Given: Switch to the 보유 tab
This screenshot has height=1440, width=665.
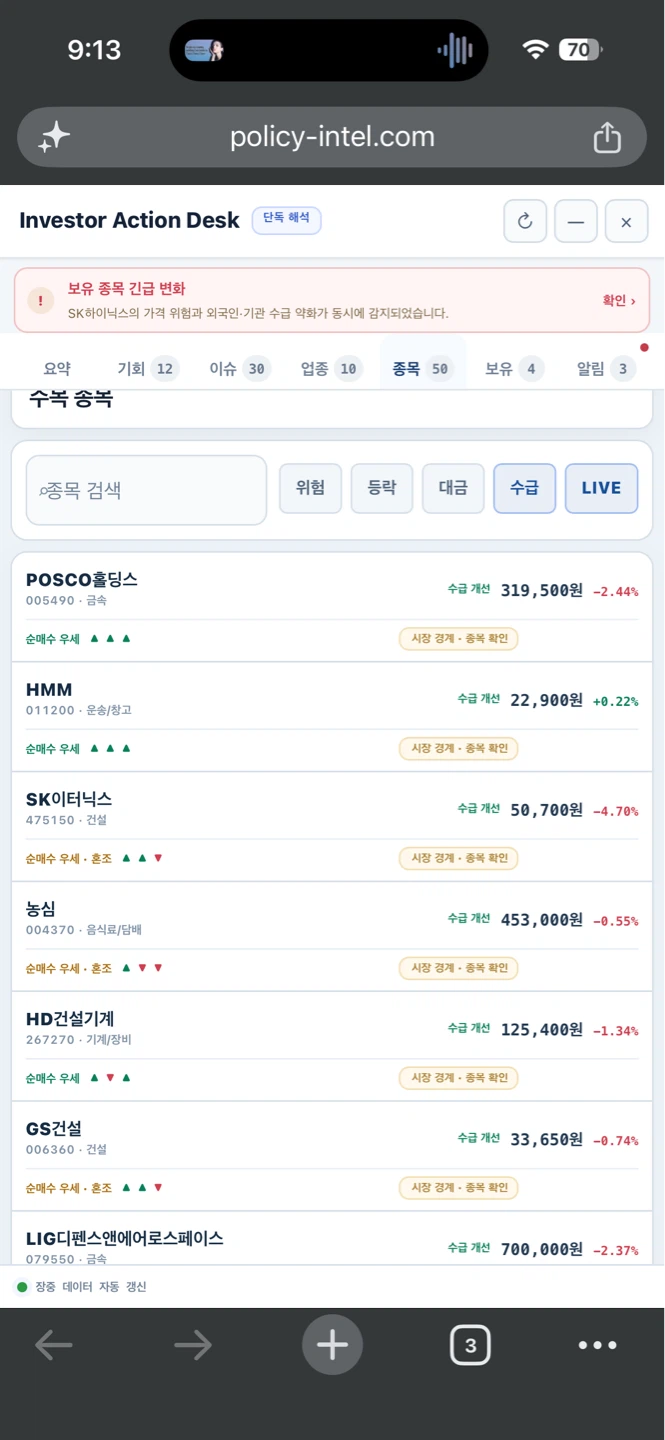Looking at the screenshot, I should (x=513, y=369).
